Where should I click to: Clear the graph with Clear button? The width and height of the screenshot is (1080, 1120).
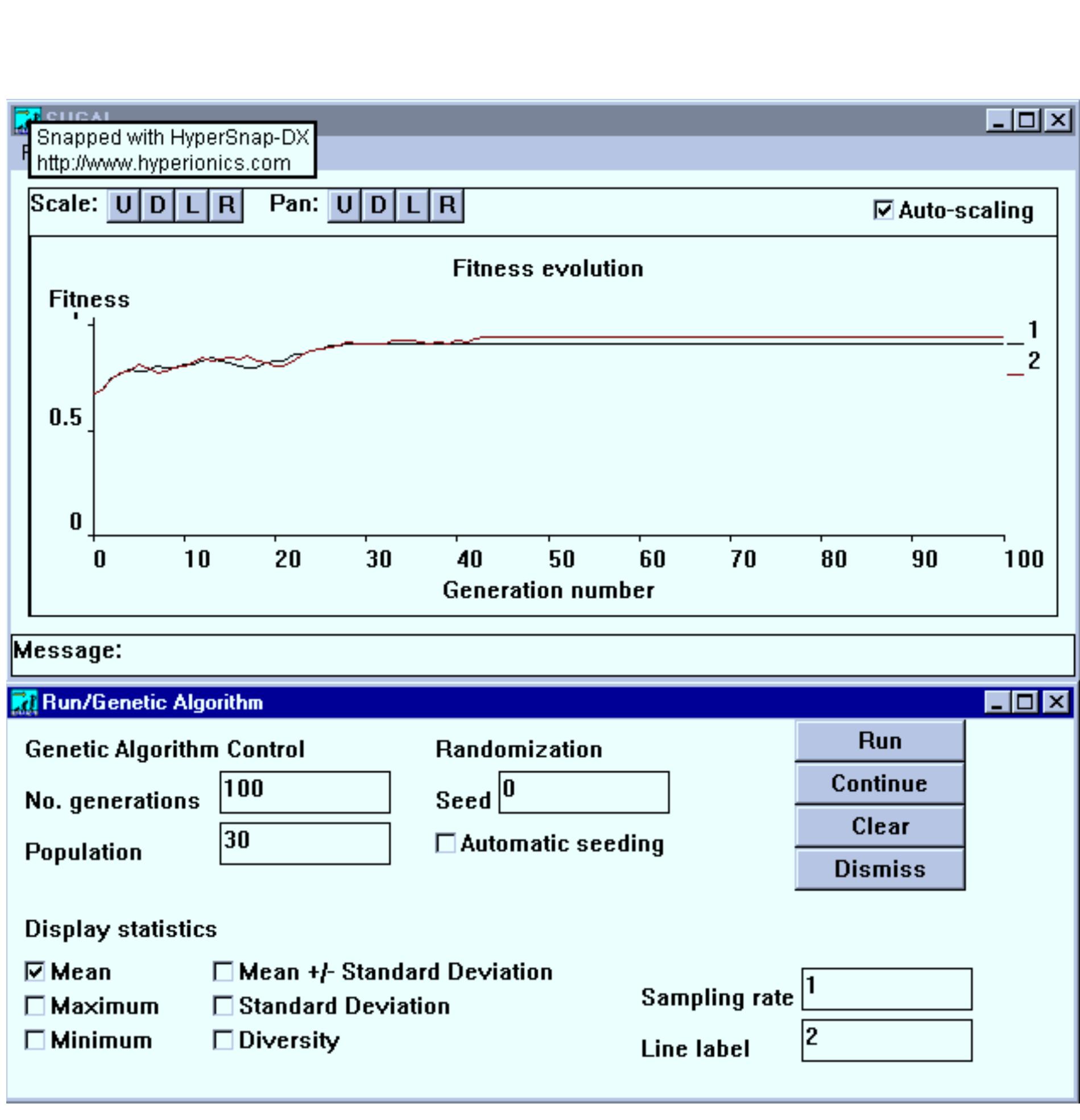pyautogui.click(x=879, y=826)
